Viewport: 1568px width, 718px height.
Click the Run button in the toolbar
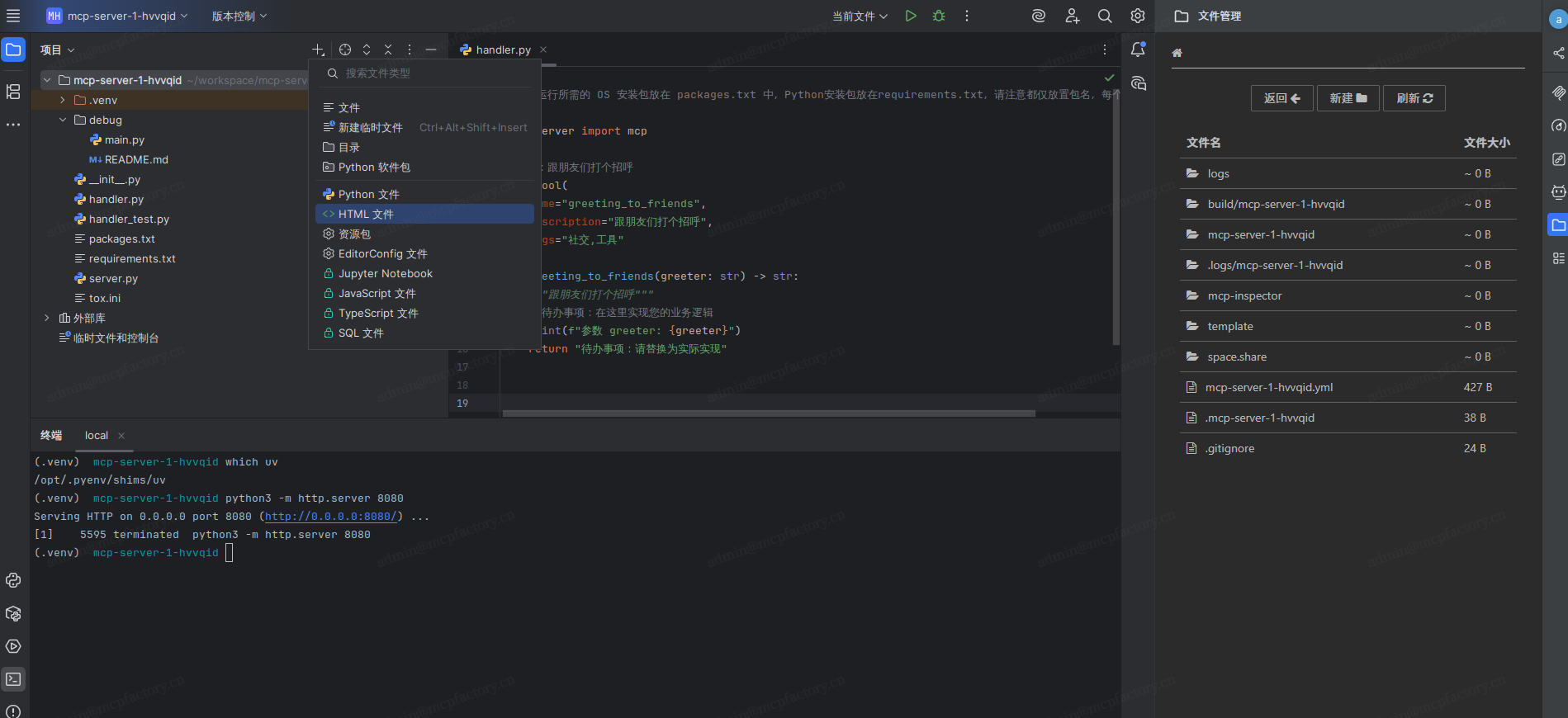(910, 16)
